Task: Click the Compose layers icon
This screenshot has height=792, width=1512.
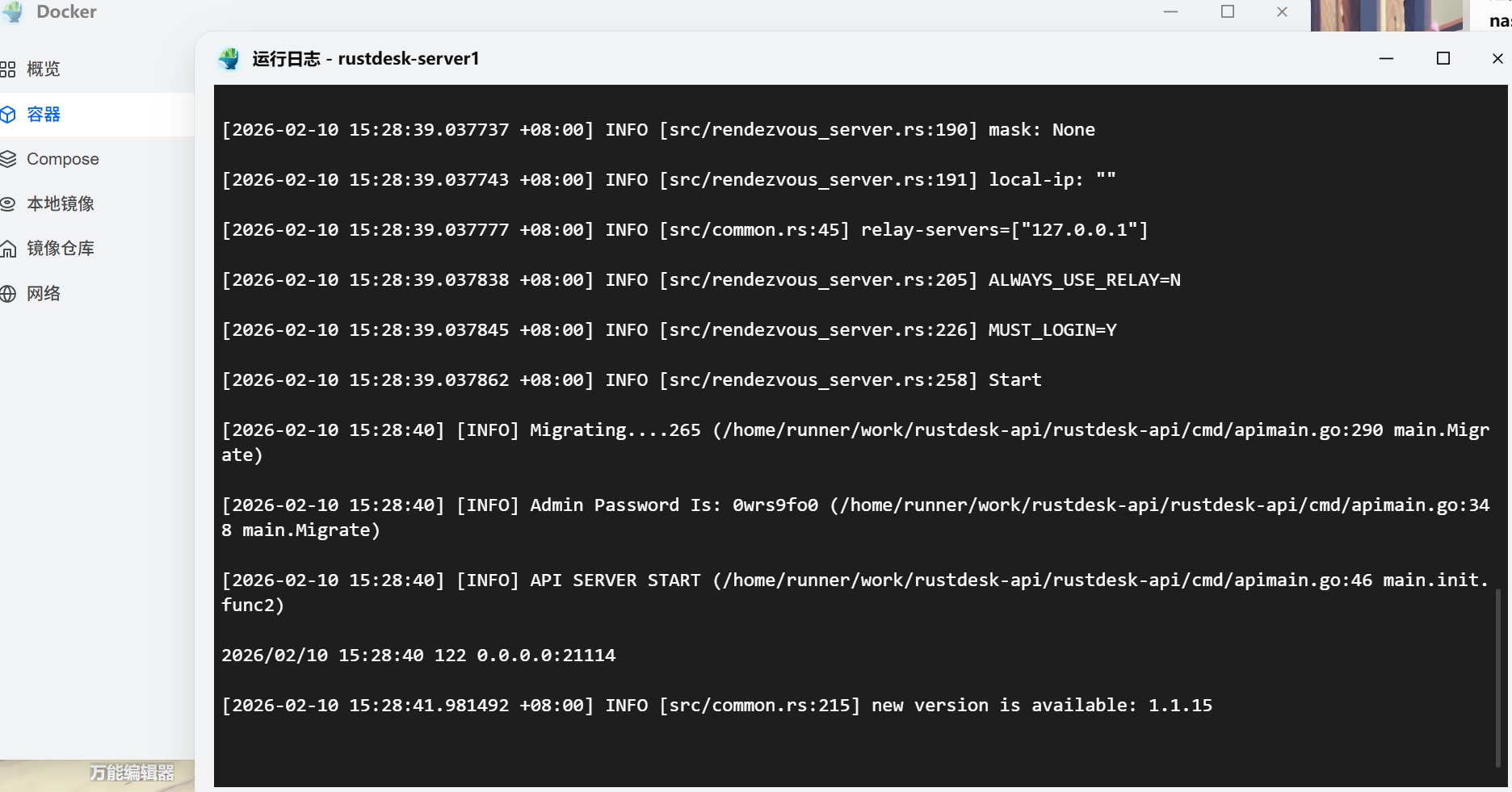Action: click(x=8, y=159)
